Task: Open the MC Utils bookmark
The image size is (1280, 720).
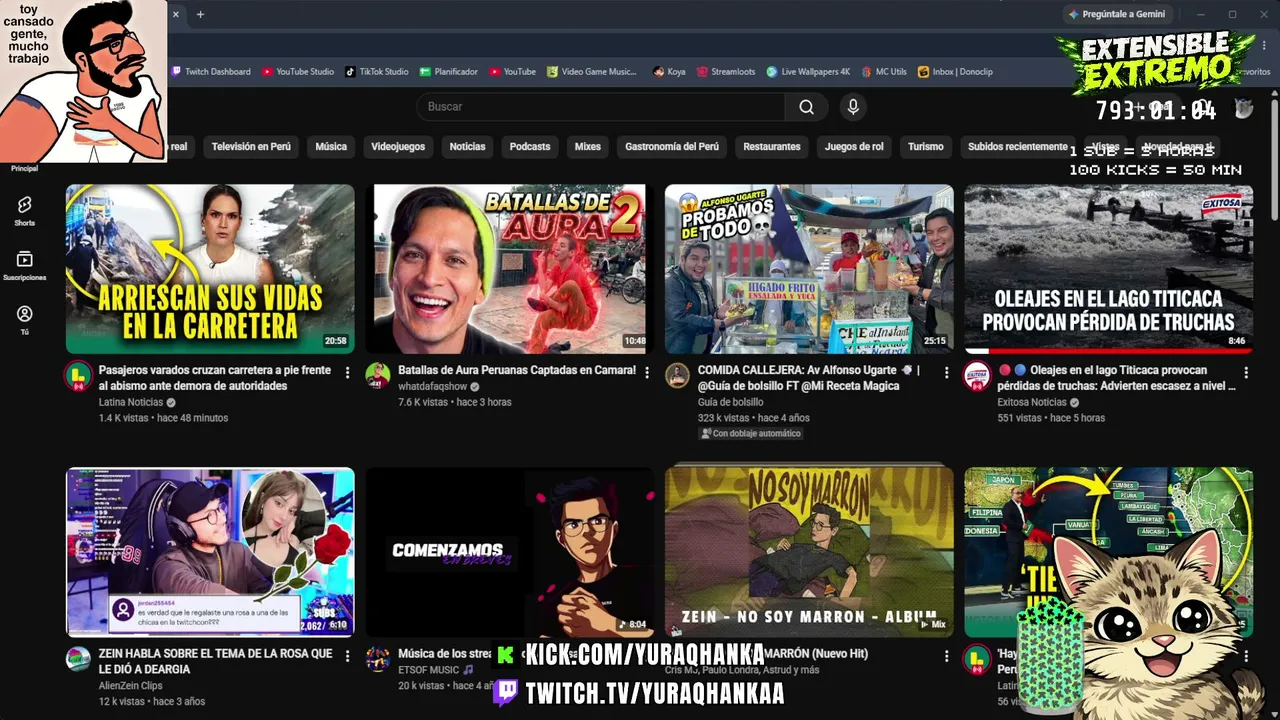Action: coord(884,72)
